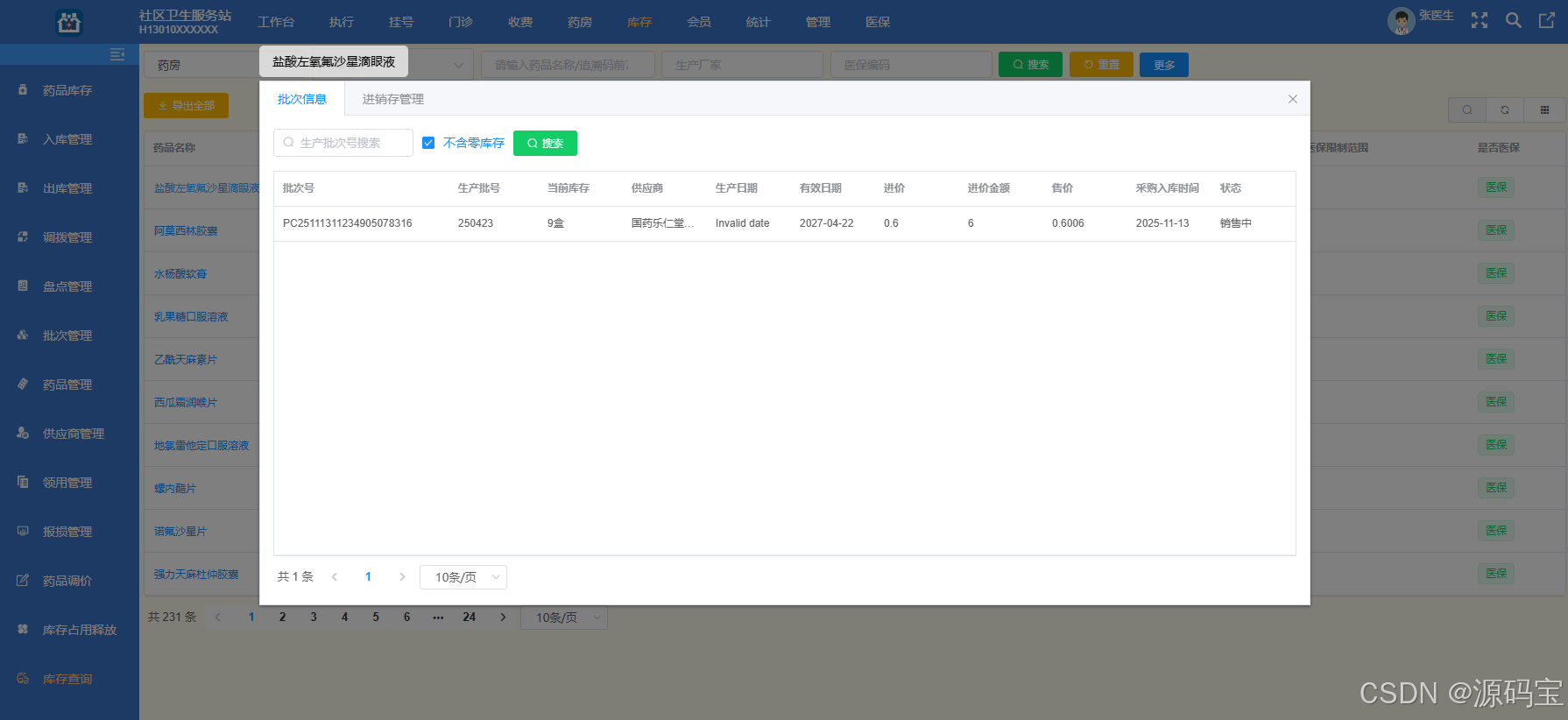Open the 门诊 top menu
Screen dimensions: 1568x720
click(461, 22)
